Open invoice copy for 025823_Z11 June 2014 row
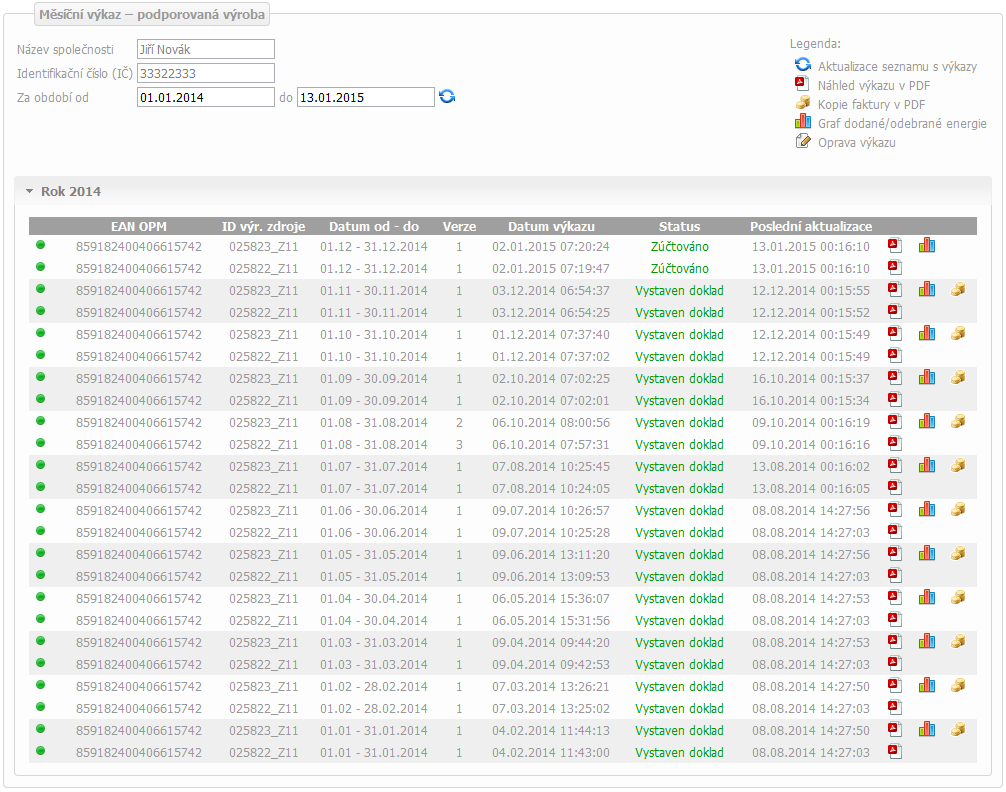This screenshot has height=792, width=1006. 958,509
